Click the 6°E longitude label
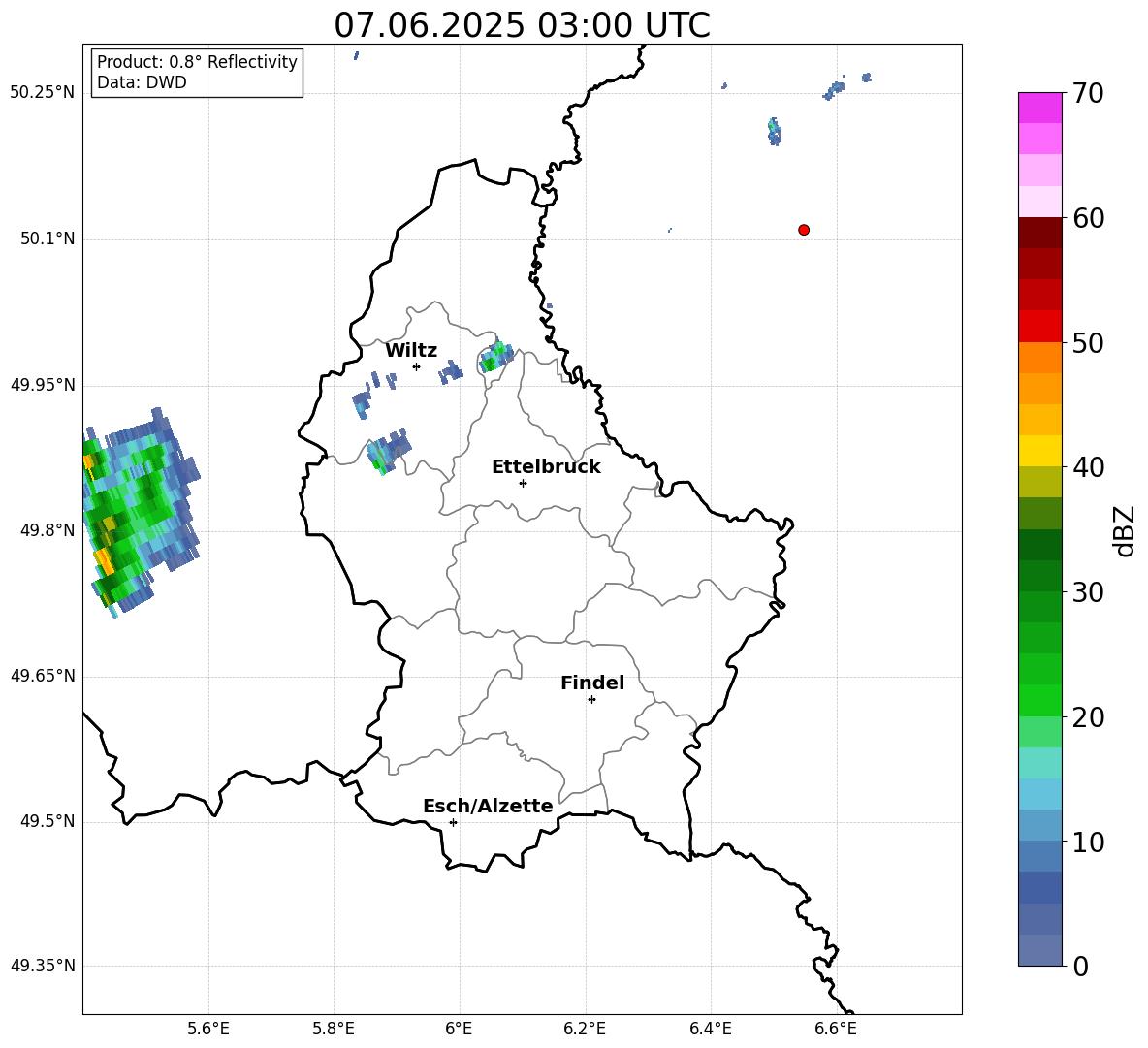1148x1048 pixels. pyautogui.click(x=459, y=1029)
